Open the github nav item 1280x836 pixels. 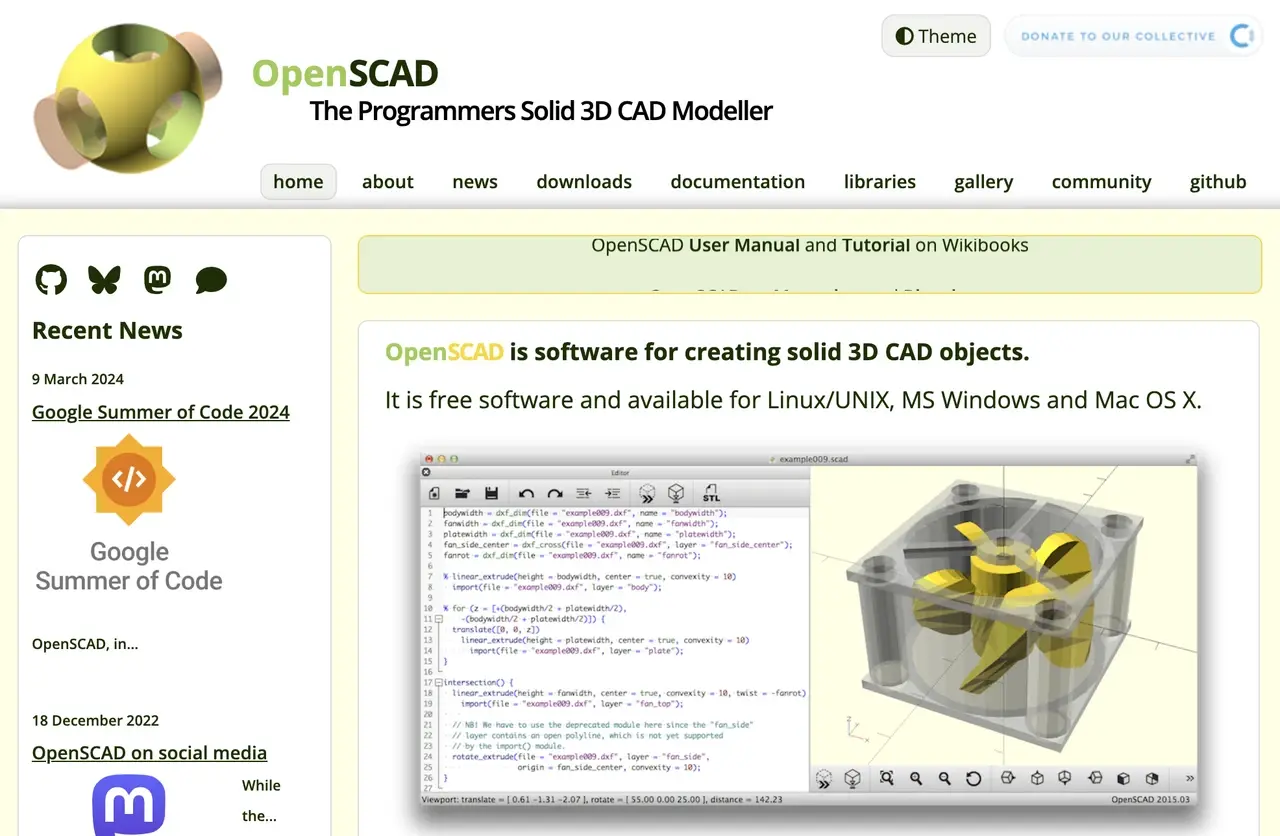[x=1218, y=182]
